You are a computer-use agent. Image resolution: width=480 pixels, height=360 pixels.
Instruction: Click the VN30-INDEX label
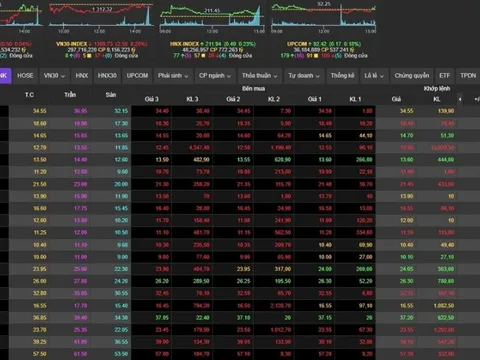[x=71, y=44]
